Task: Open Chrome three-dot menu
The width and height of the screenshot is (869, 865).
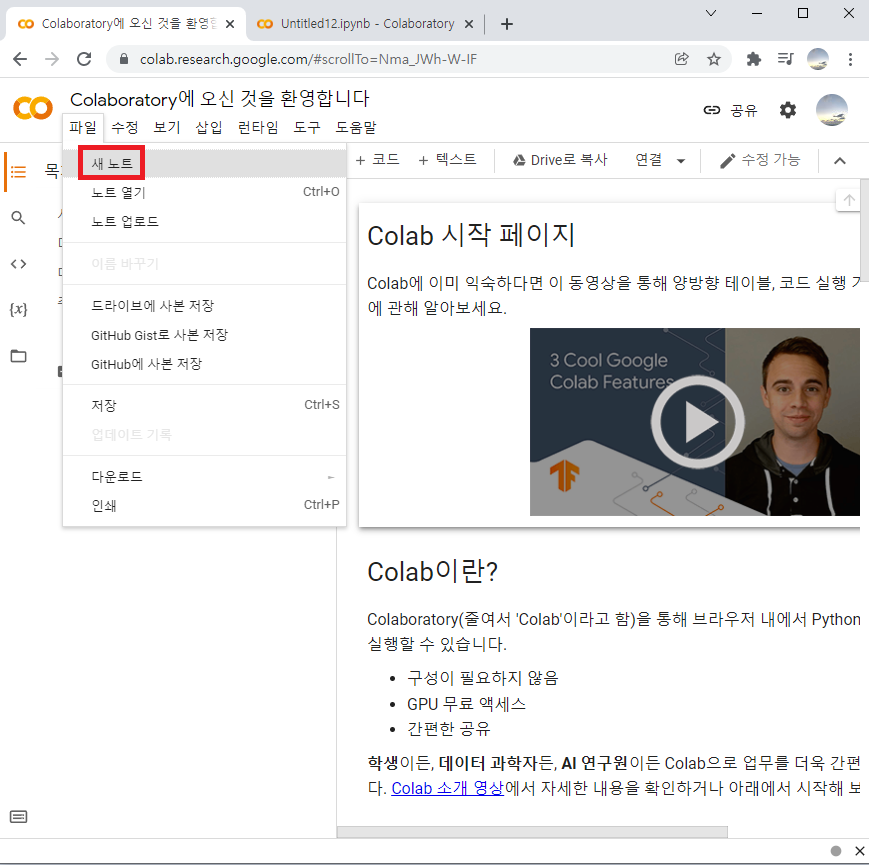Action: tap(850, 59)
